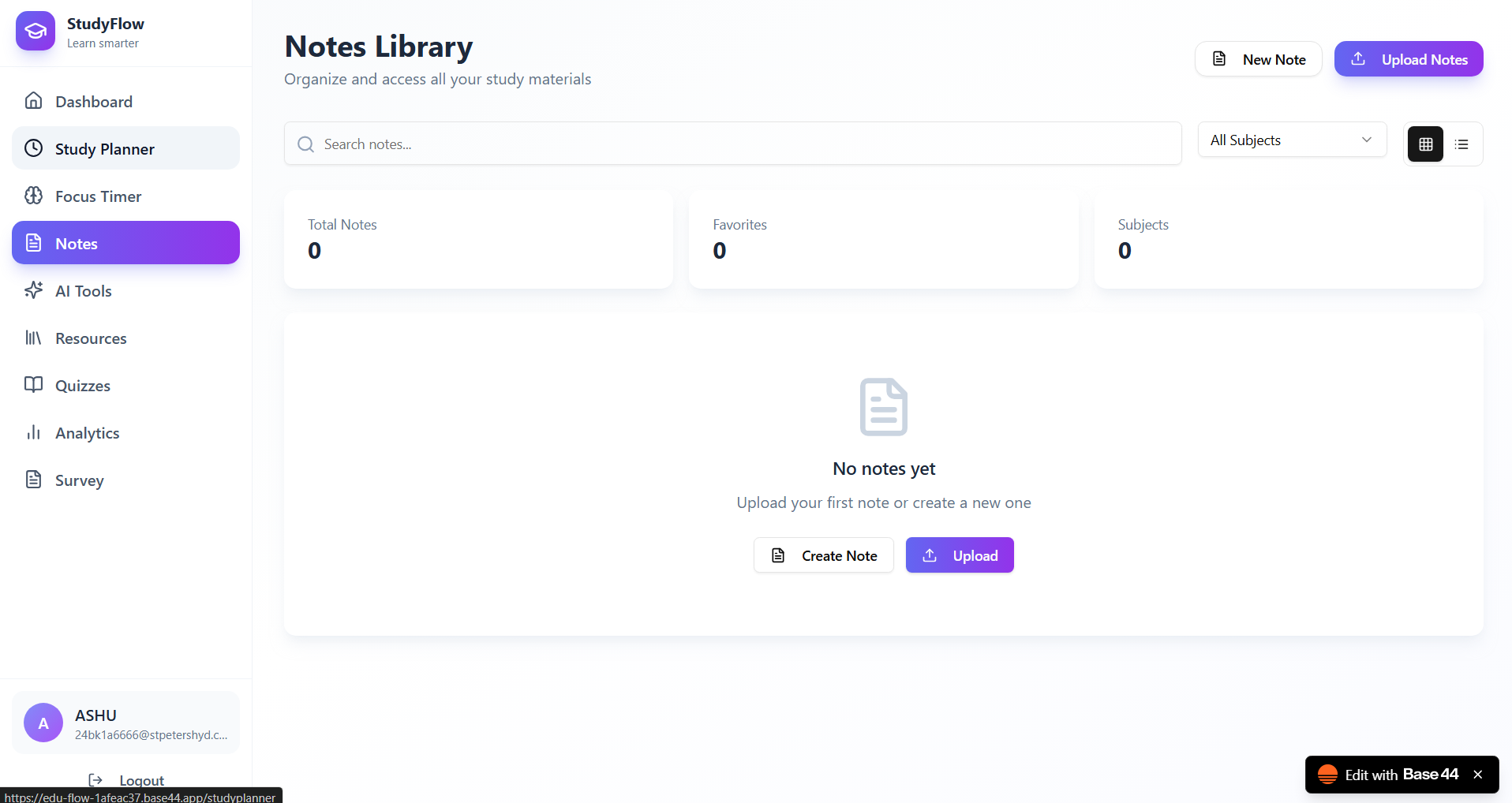
Task: Click the Study Planner clock icon
Action: (33, 148)
